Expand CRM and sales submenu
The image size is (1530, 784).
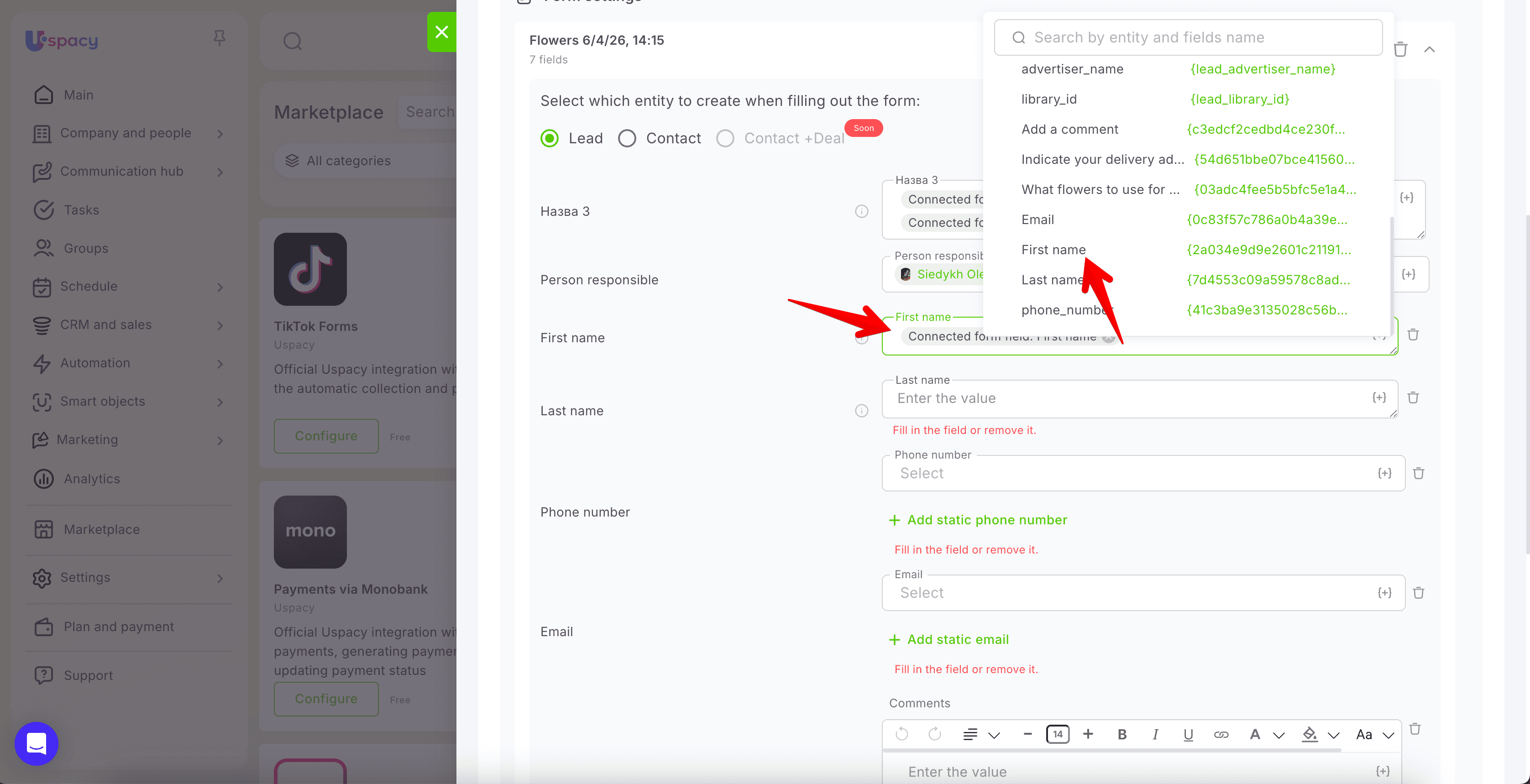[x=220, y=325]
